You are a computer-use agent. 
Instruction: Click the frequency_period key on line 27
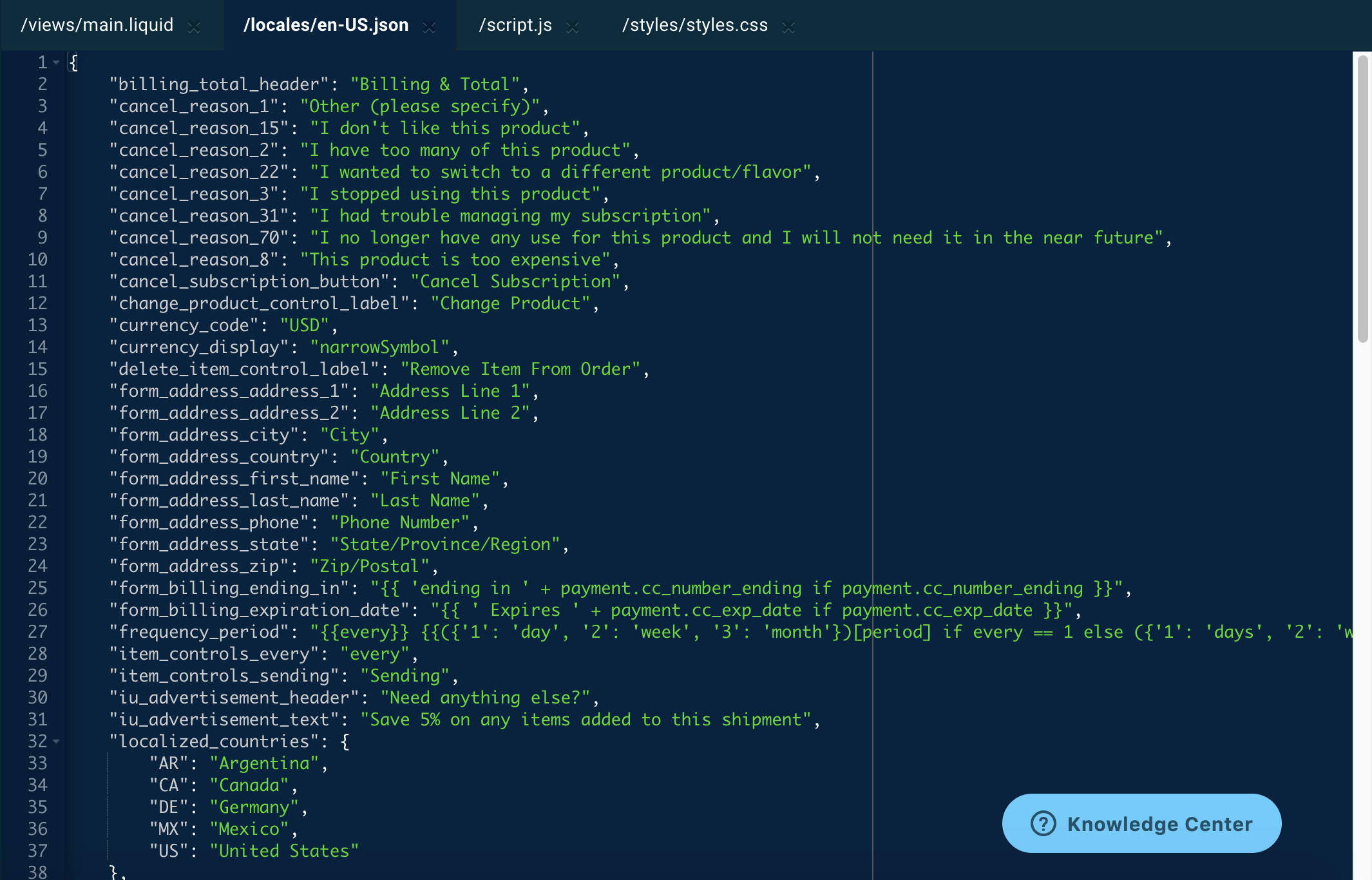point(198,632)
